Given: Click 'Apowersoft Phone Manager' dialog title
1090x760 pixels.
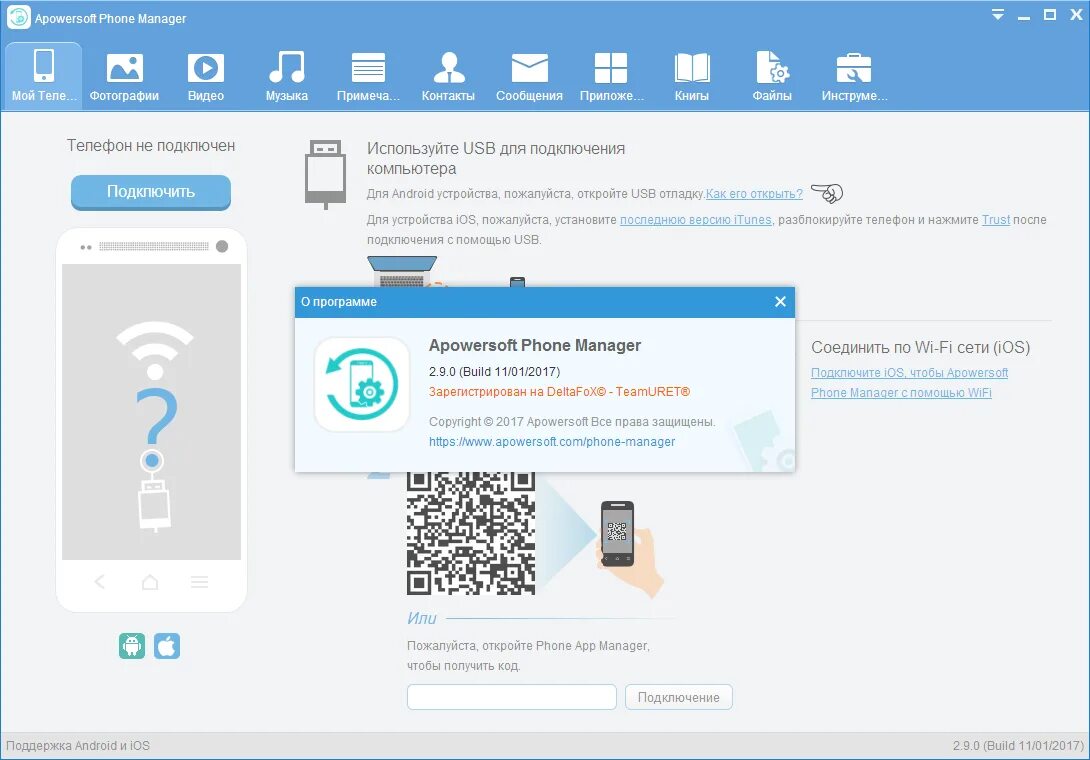Looking at the screenshot, I should [x=535, y=346].
